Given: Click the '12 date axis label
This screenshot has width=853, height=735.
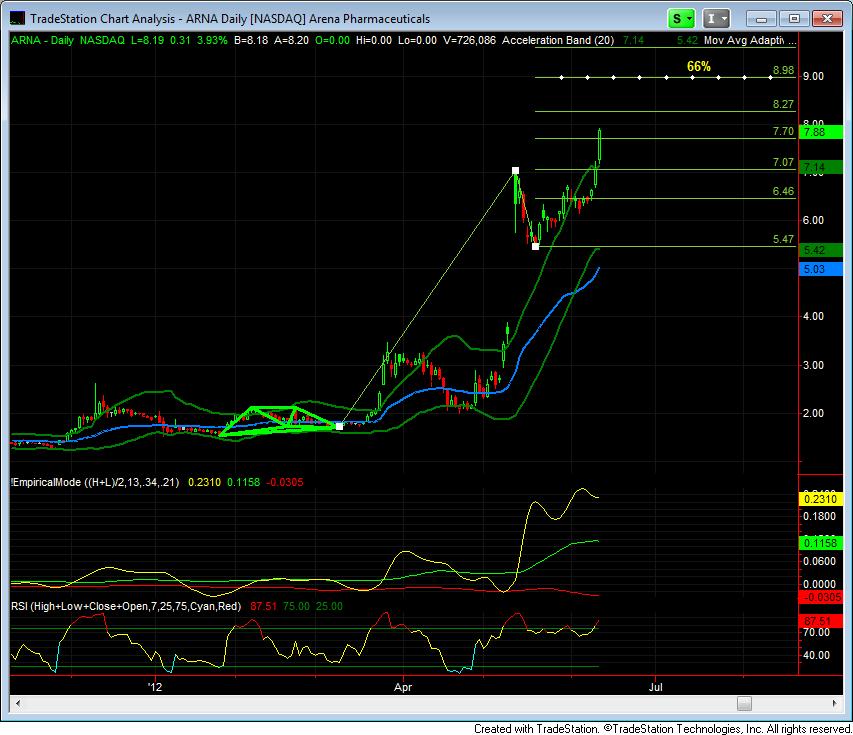Looking at the screenshot, I should (156, 687).
